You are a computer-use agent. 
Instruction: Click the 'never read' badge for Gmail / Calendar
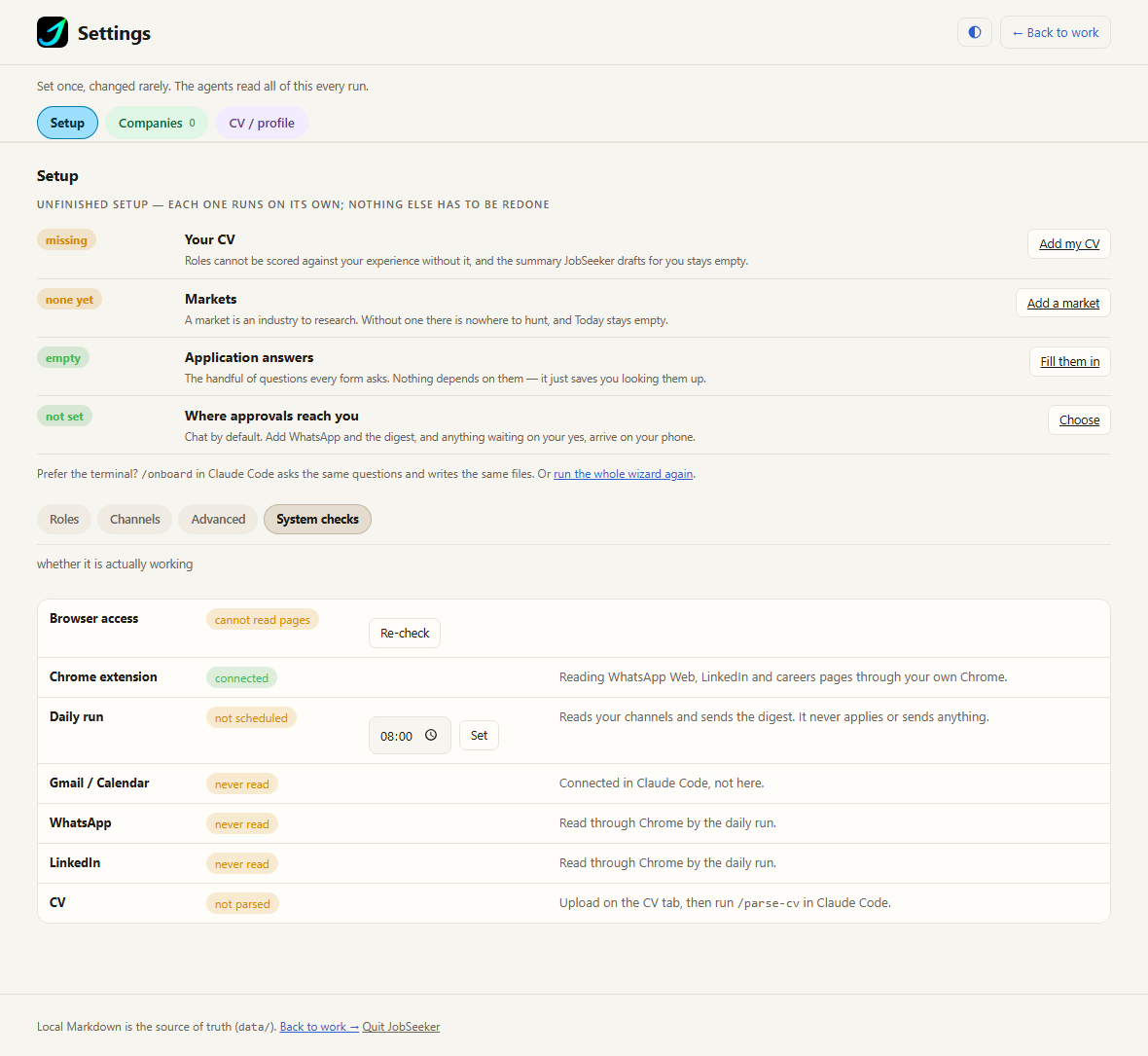[x=241, y=784]
